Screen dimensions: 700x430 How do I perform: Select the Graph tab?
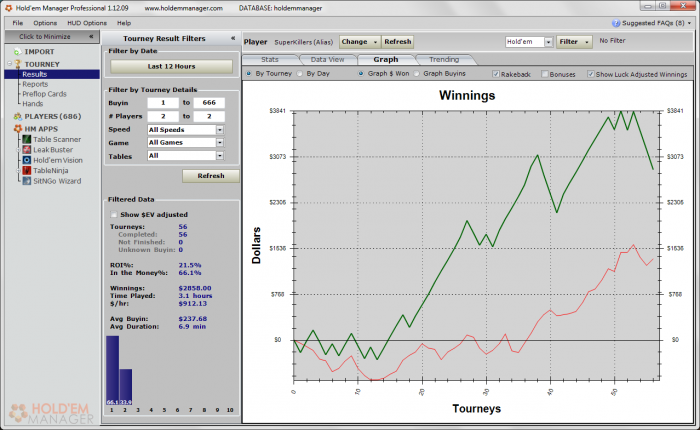click(386, 59)
